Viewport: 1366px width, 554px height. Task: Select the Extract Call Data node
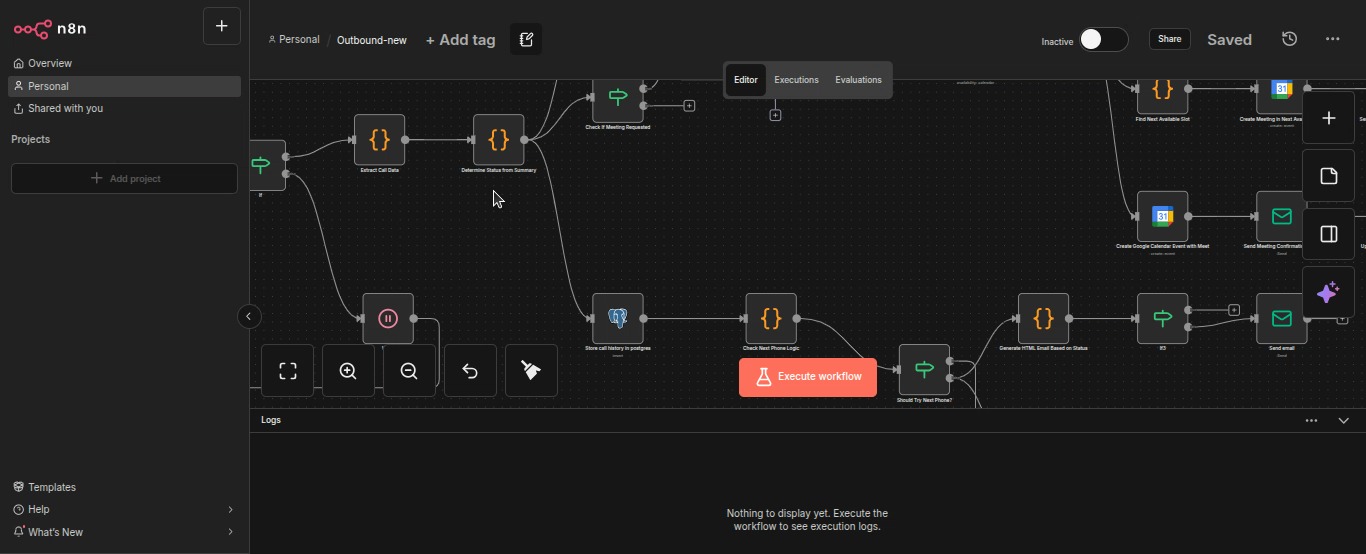pyautogui.click(x=379, y=140)
